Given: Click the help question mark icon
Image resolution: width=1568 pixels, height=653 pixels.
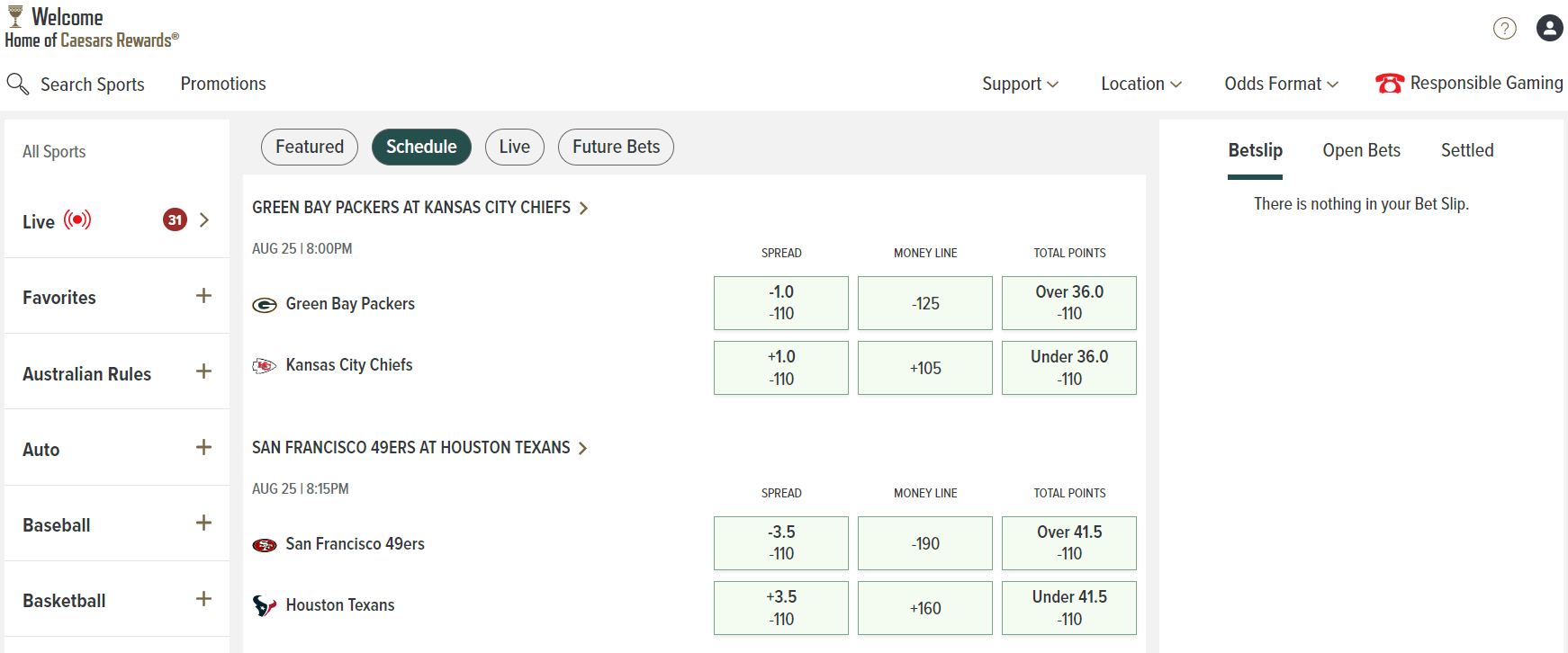Looking at the screenshot, I should point(1504,29).
